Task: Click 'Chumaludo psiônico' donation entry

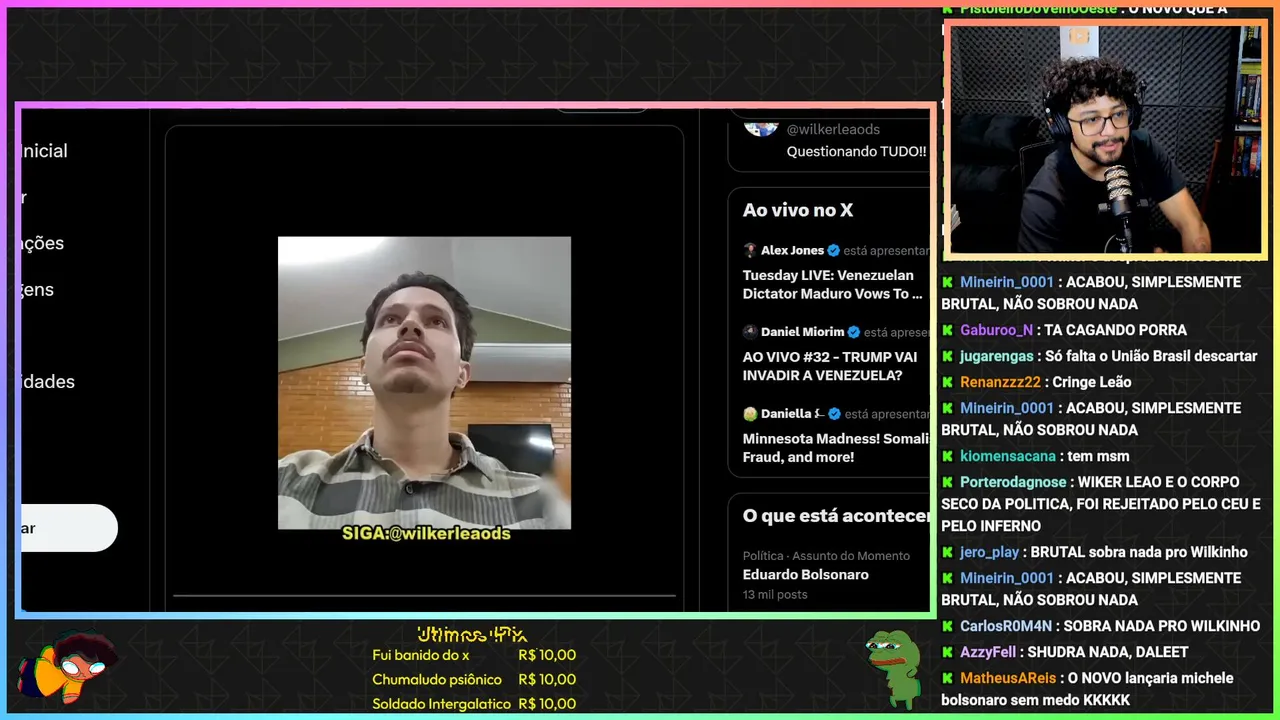Action: click(x=474, y=679)
